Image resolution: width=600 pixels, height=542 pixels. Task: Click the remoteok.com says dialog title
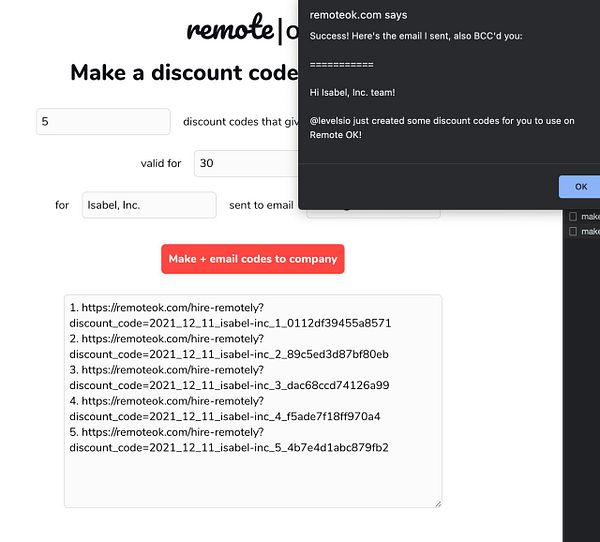[358, 15]
